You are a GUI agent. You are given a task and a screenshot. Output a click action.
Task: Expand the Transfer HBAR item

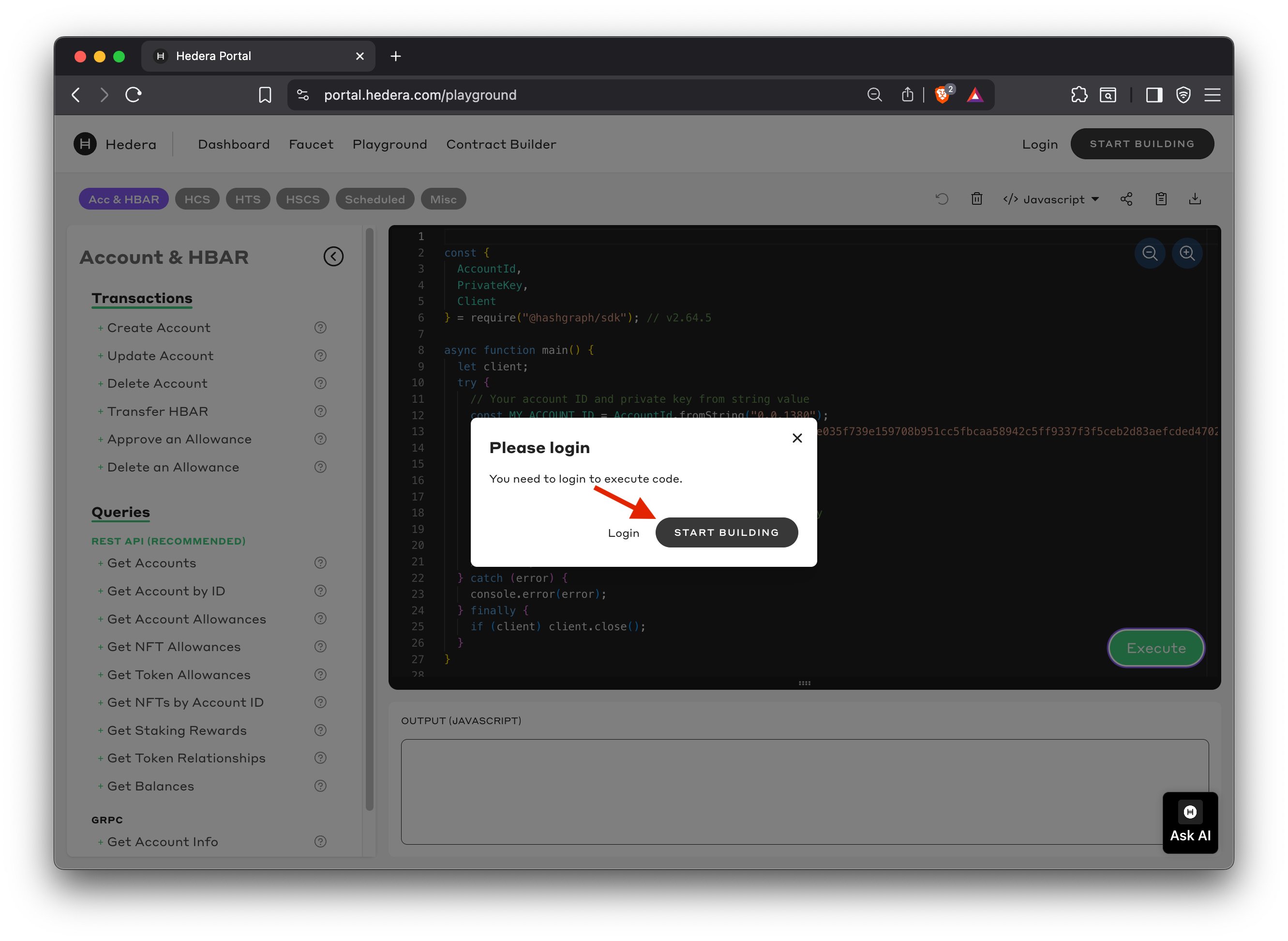tap(157, 411)
